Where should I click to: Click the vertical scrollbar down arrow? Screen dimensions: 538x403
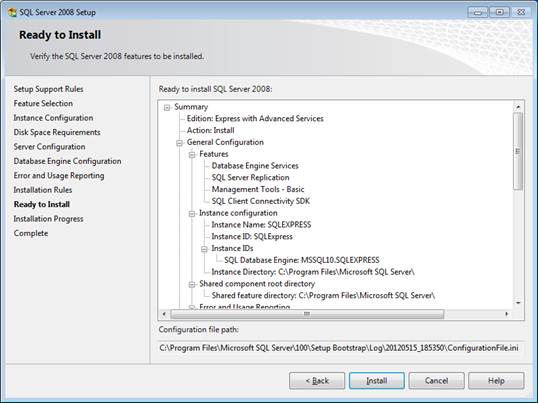tap(518, 303)
